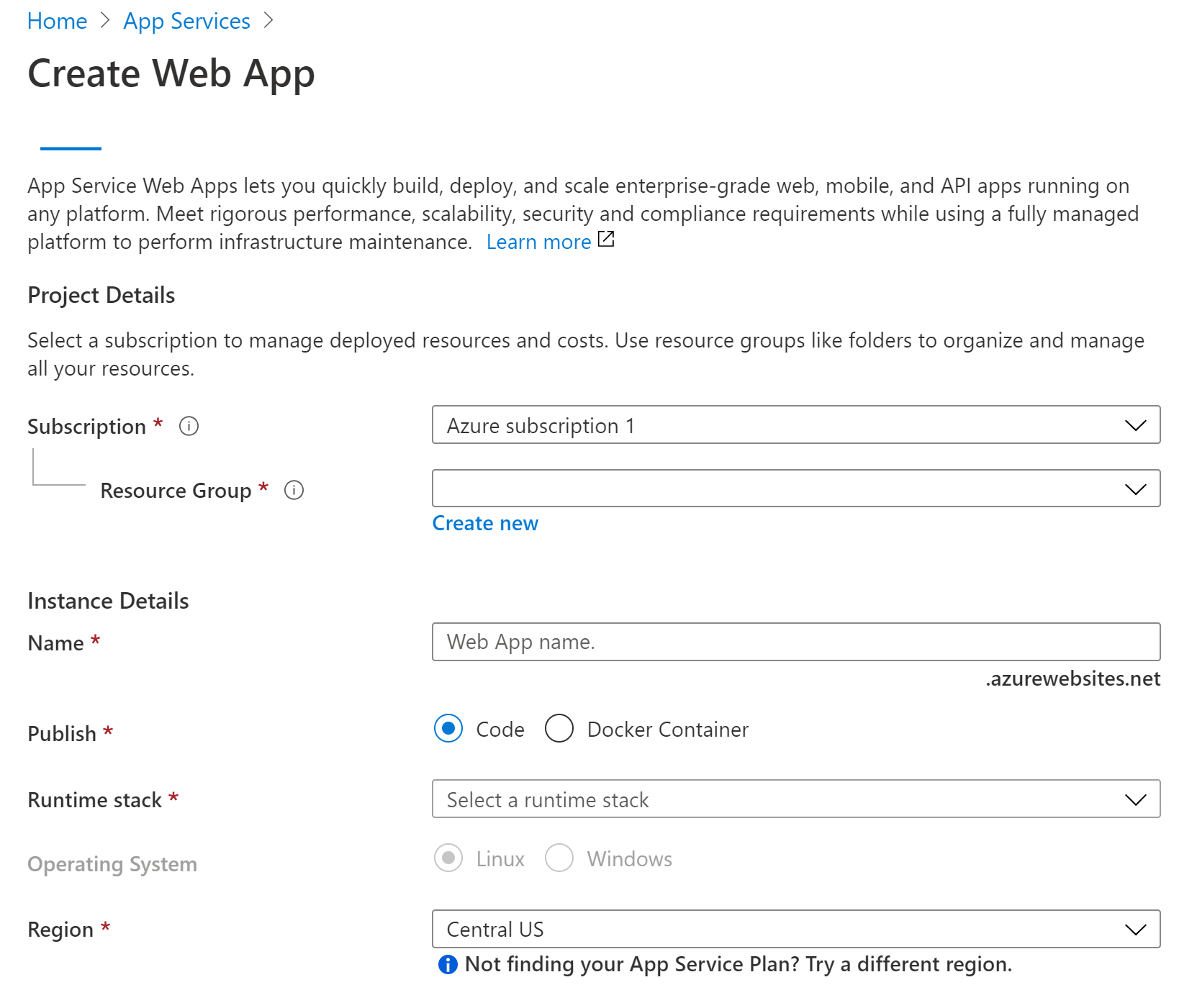Viewport: 1179px width, 1008px height.
Task: Click the .azurewebsites.net suffix text
Action: (1072, 678)
